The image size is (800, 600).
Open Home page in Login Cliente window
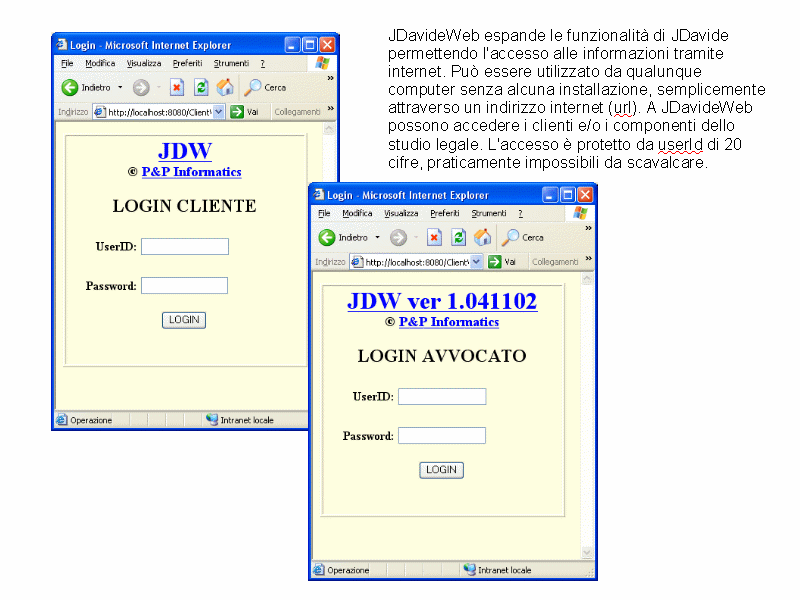click(225, 88)
